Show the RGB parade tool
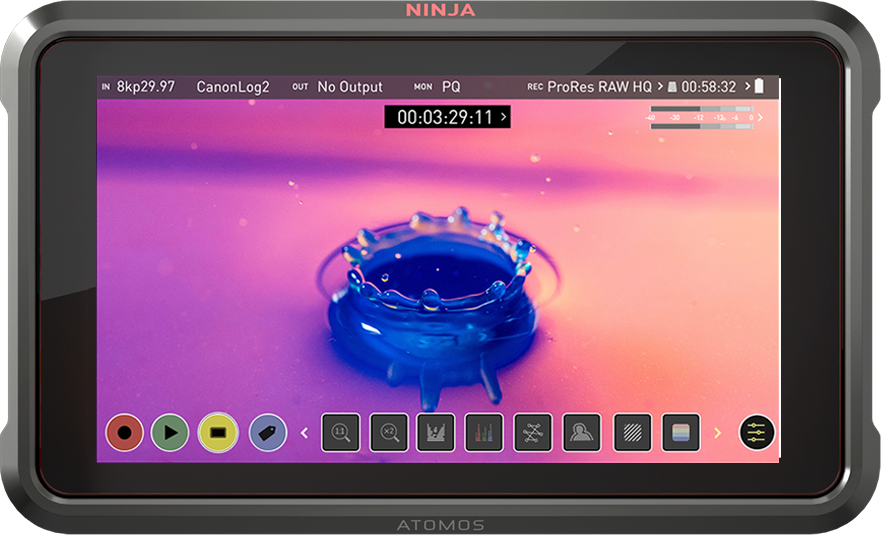 point(484,433)
